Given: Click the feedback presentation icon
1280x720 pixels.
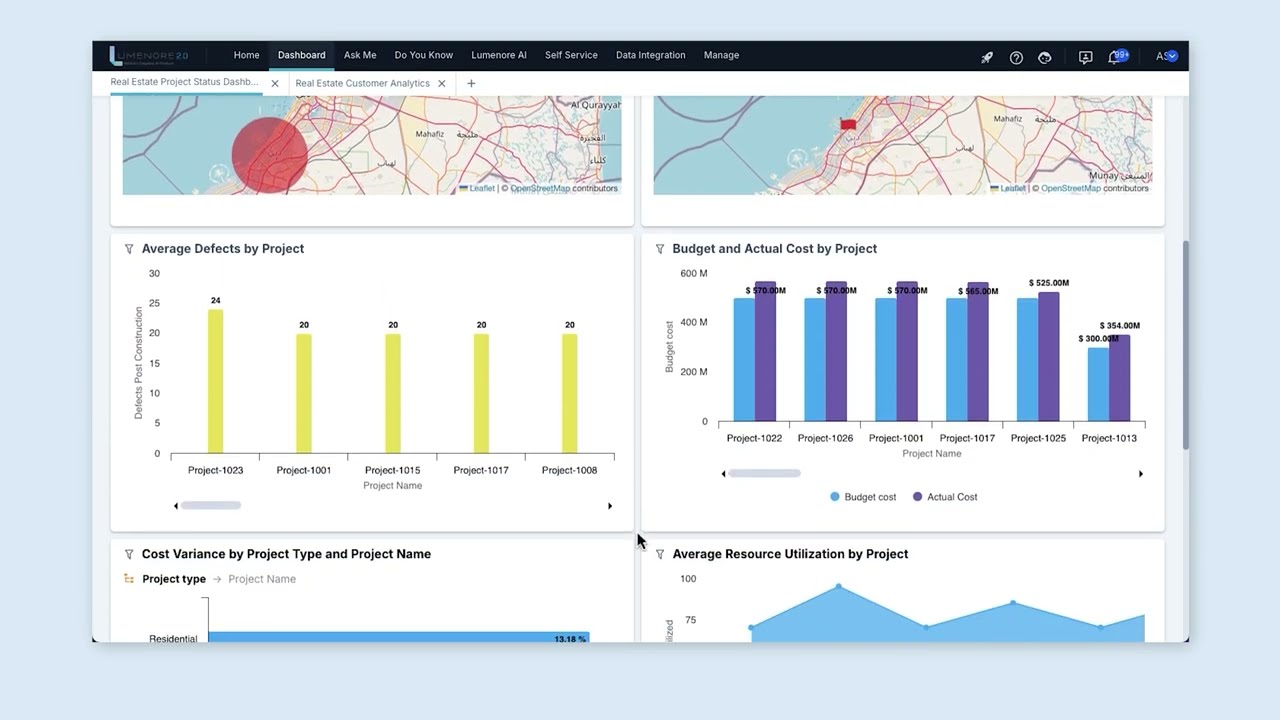Looking at the screenshot, I should pos(1085,57).
